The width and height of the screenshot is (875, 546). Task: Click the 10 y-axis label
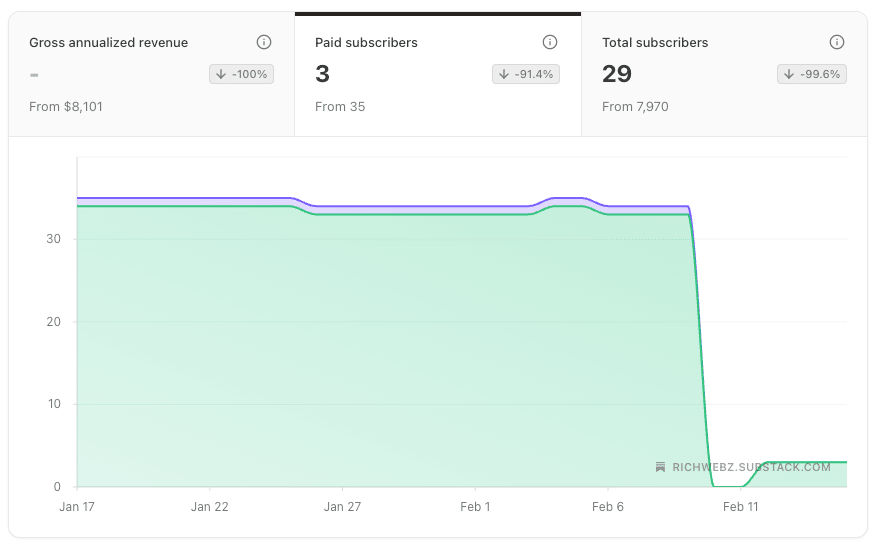54,404
